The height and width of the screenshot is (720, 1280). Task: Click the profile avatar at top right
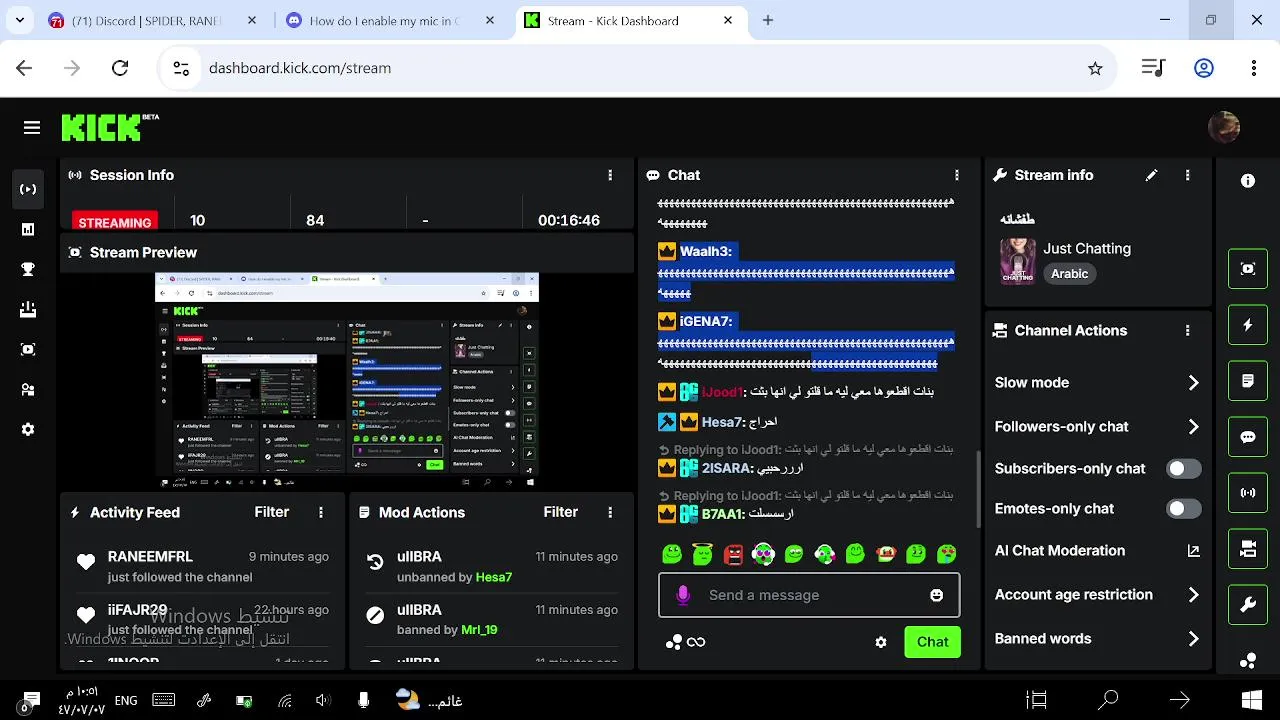tap(1224, 127)
